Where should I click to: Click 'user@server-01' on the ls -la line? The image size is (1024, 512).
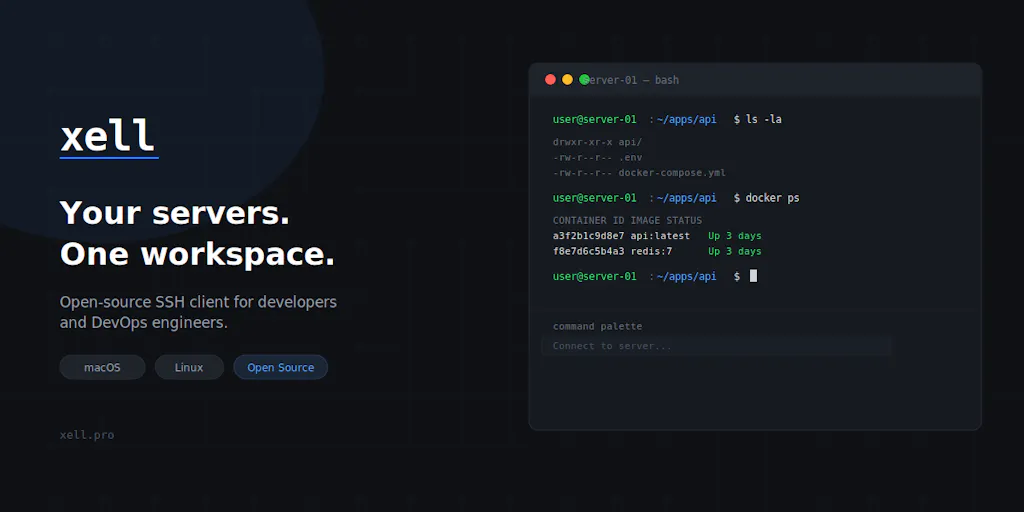594,120
